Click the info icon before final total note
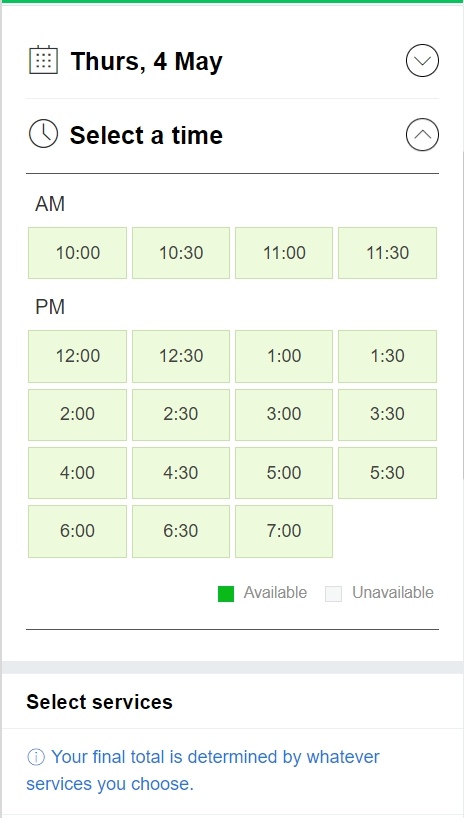The height and width of the screenshot is (818, 464). click(x=35, y=757)
